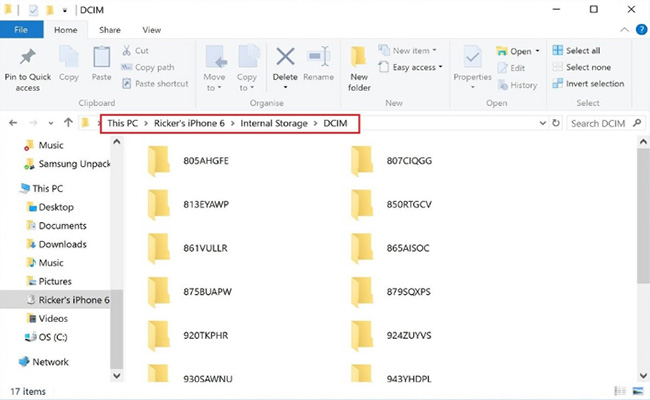The width and height of the screenshot is (650, 400).
Task: Select folder 807CIQGG
Action: [x=391, y=161]
